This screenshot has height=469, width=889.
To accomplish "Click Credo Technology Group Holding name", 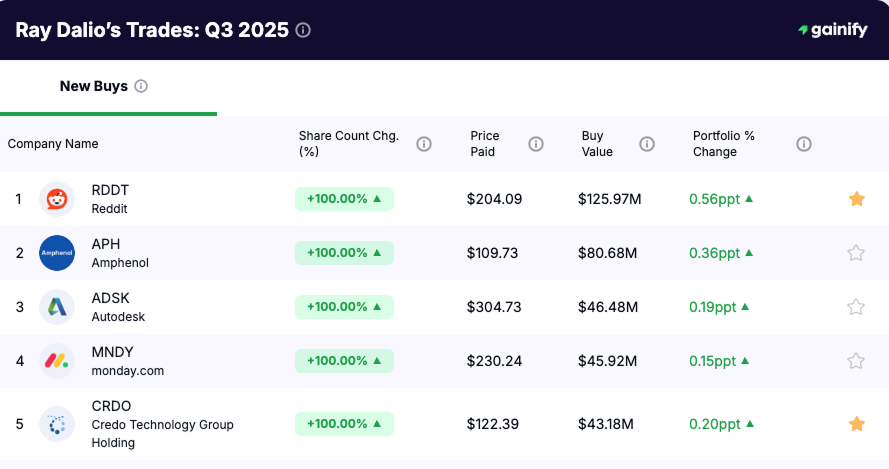I will pyautogui.click(x=163, y=433).
